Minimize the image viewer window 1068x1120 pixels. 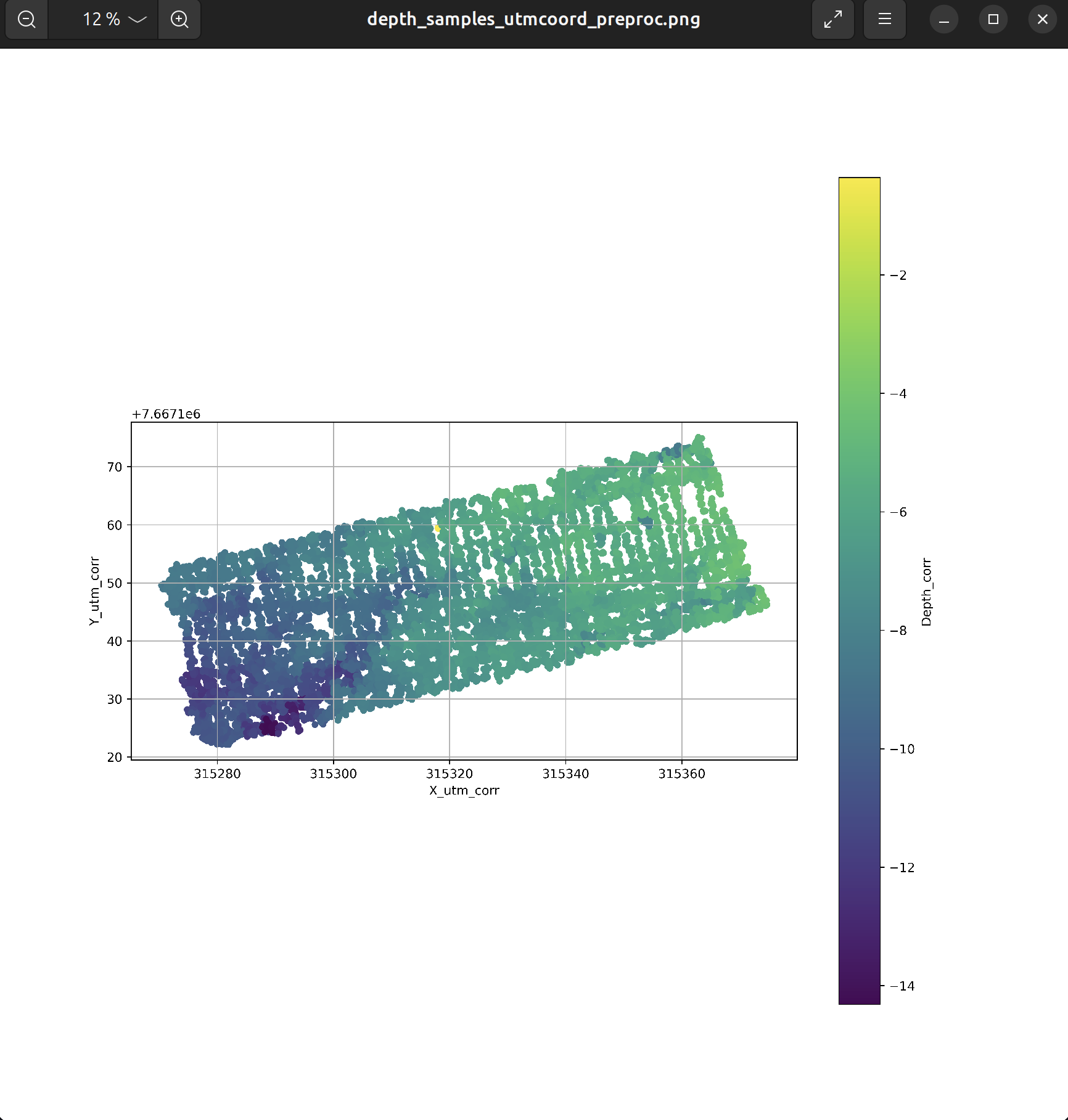pos(943,19)
